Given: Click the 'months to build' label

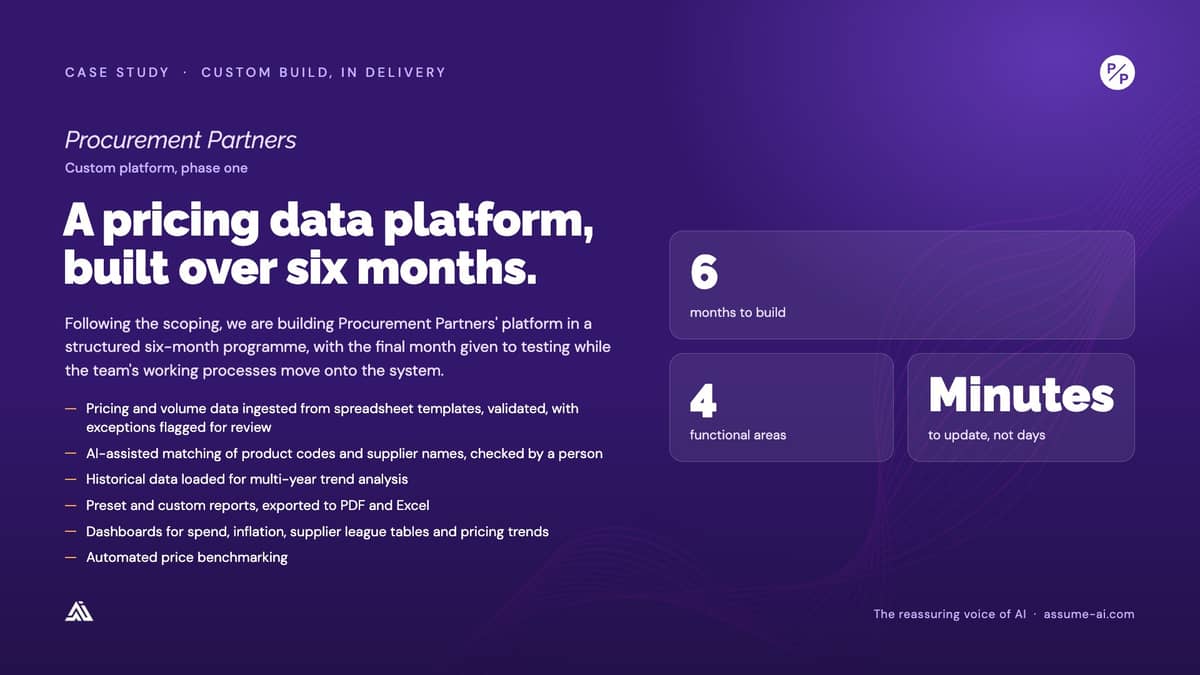Looking at the screenshot, I should pos(738,312).
